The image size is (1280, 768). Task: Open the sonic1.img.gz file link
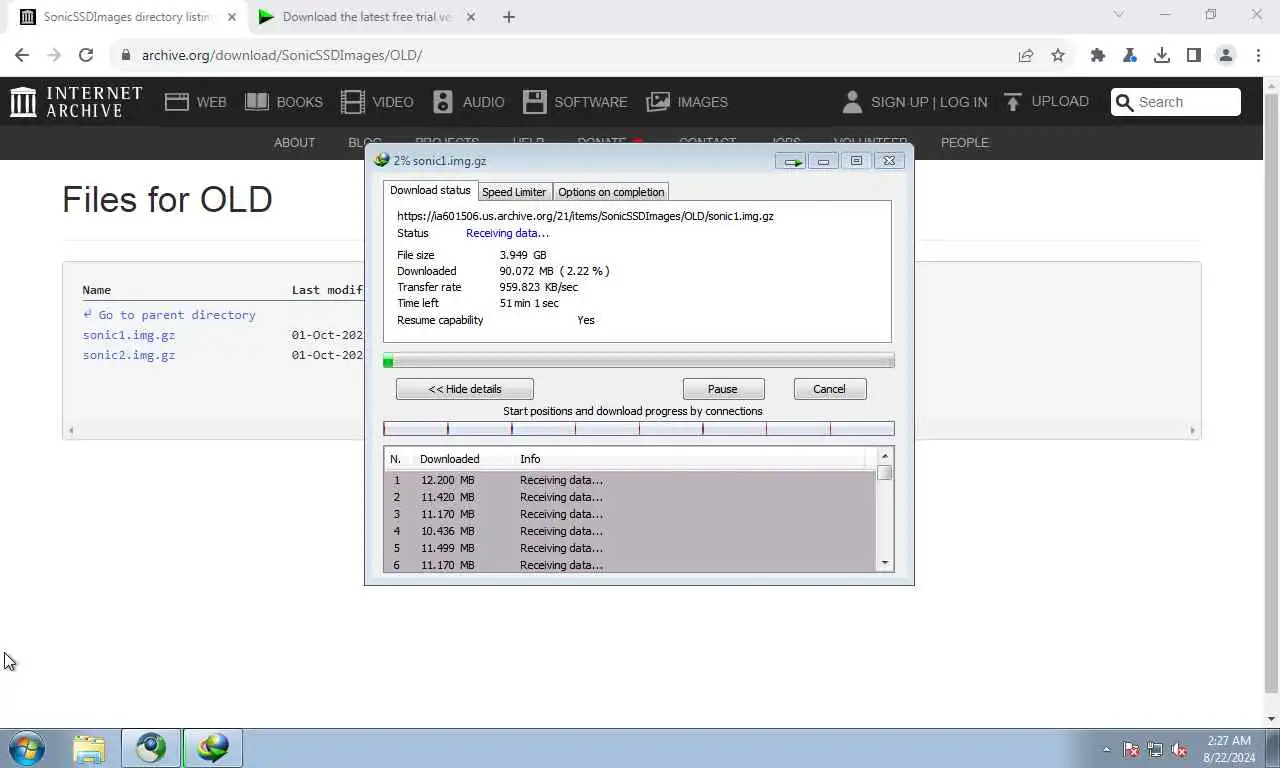tap(129, 335)
